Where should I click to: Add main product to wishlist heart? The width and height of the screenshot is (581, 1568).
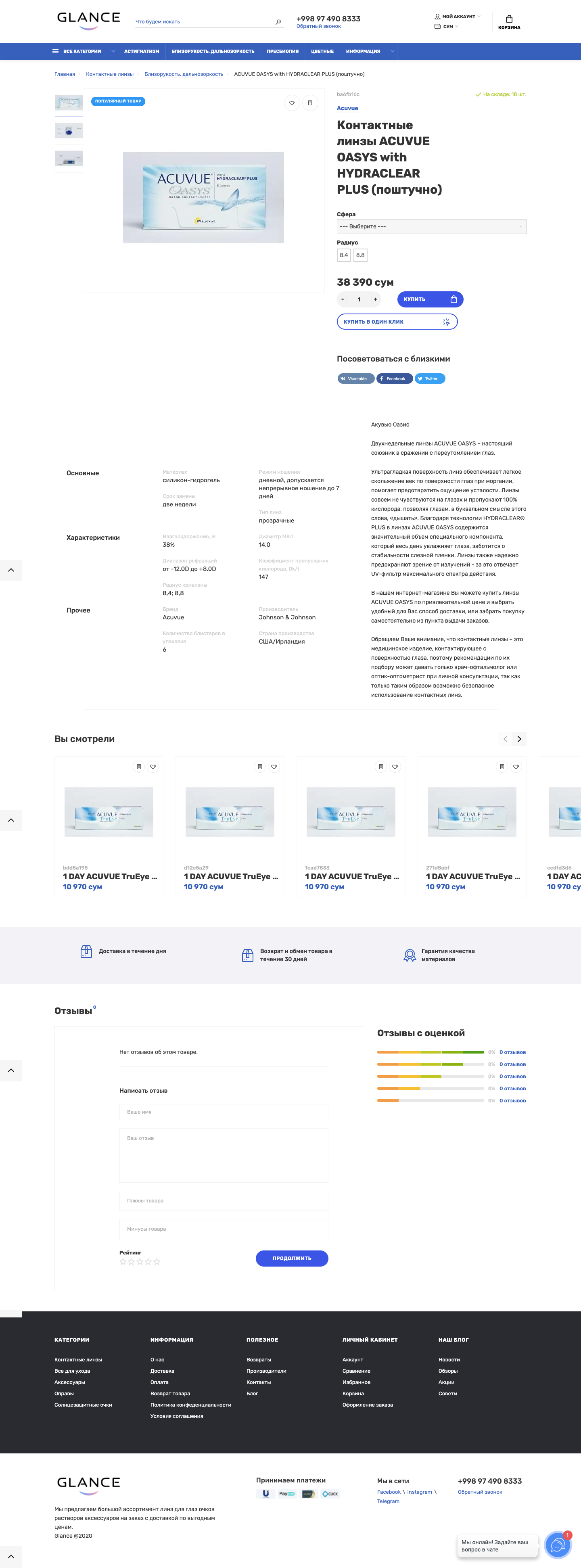(292, 103)
